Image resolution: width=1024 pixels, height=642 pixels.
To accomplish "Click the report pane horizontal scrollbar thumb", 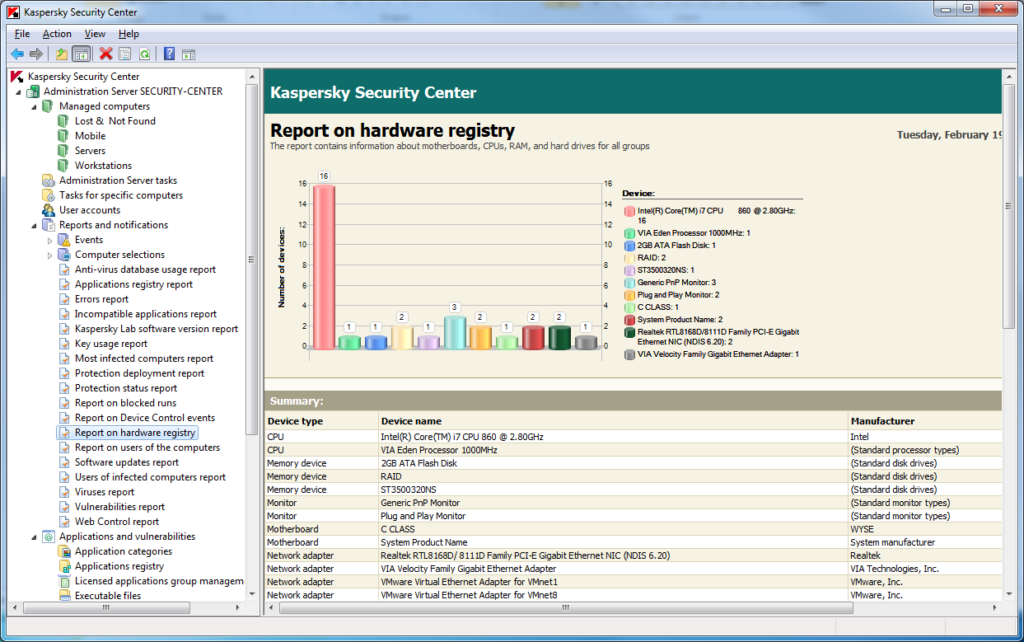I will (566, 607).
